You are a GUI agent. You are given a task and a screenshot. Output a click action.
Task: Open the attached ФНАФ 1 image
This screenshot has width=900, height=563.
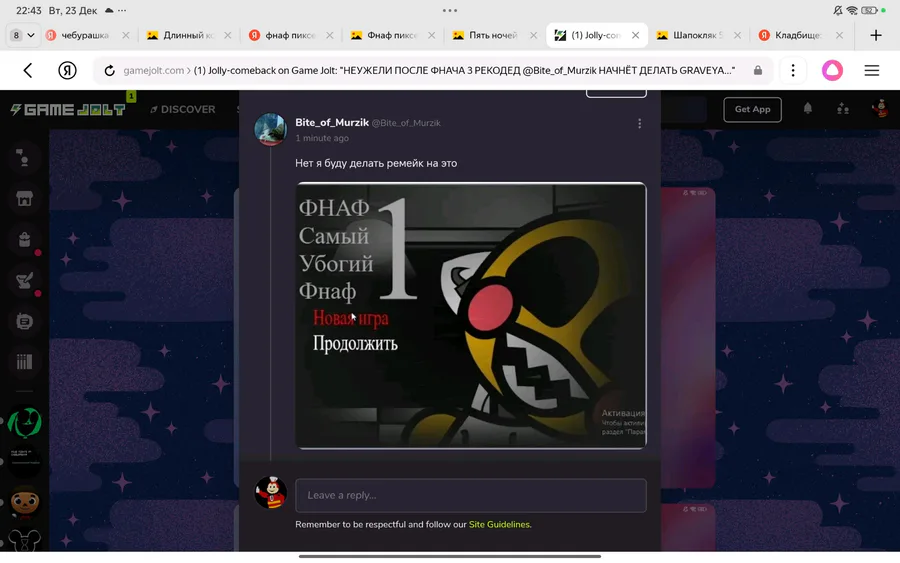tap(471, 315)
